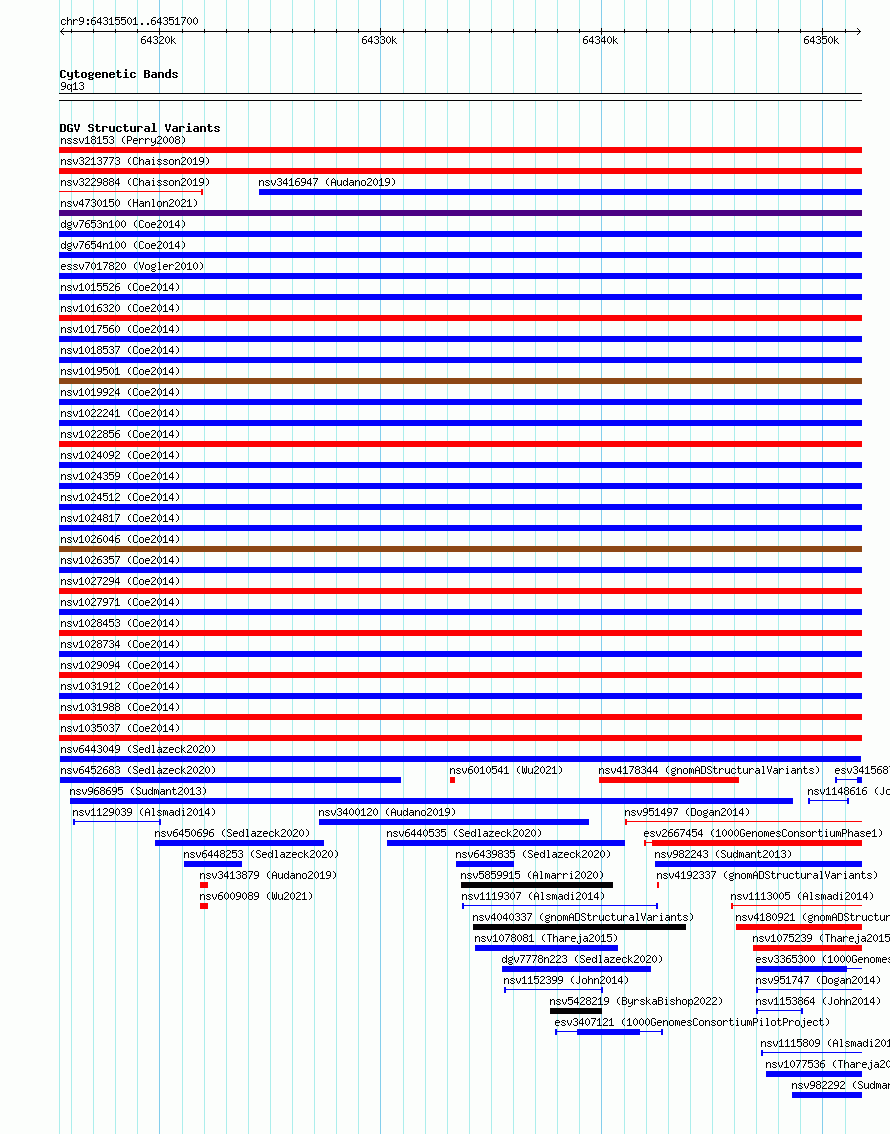
Task: Open nsv1031912 (Coe2014) variant
Action: coord(120,686)
